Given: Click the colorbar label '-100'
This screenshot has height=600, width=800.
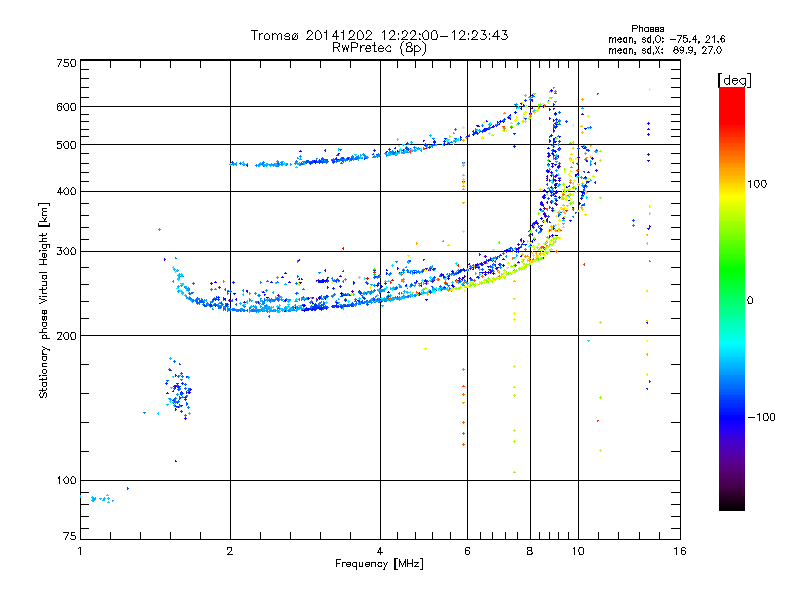Looking at the screenshot, I should pyautogui.click(x=761, y=417).
